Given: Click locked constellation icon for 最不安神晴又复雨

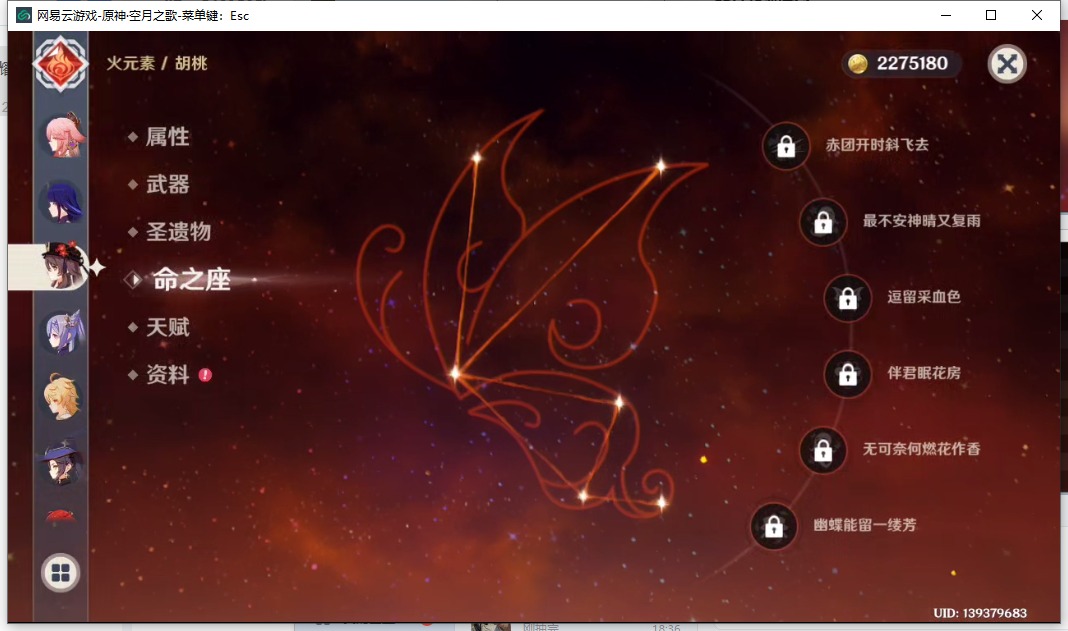Looking at the screenshot, I should pyautogui.click(x=823, y=222).
